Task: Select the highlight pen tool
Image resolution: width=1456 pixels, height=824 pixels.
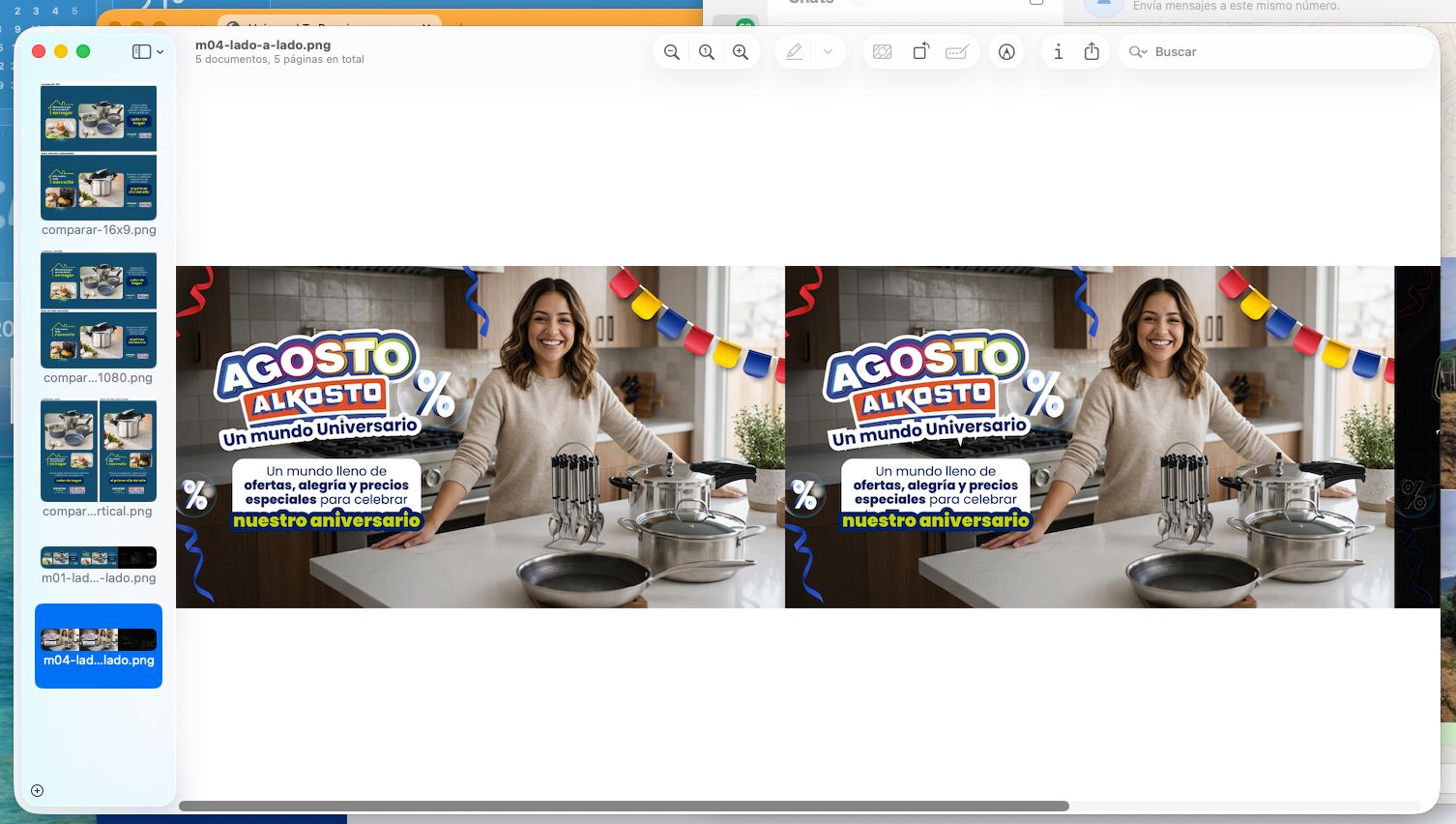Action: 794,52
